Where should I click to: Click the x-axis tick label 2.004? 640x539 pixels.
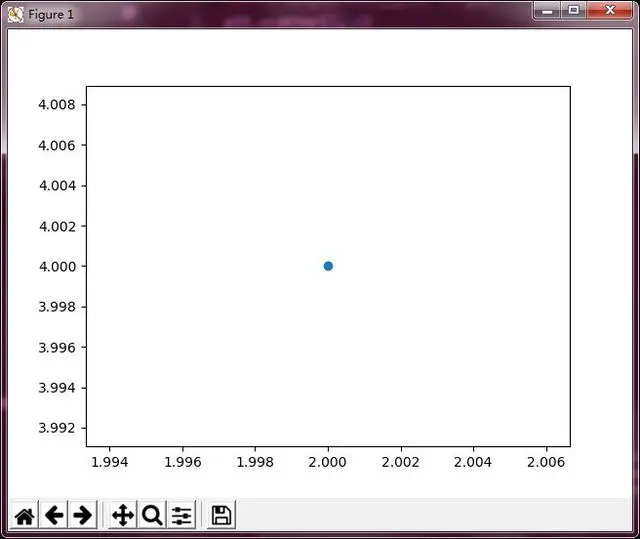pyautogui.click(x=473, y=462)
